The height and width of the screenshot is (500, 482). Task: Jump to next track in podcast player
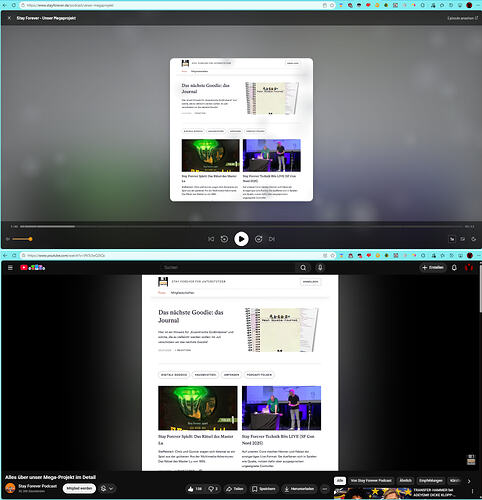(272, 239)
